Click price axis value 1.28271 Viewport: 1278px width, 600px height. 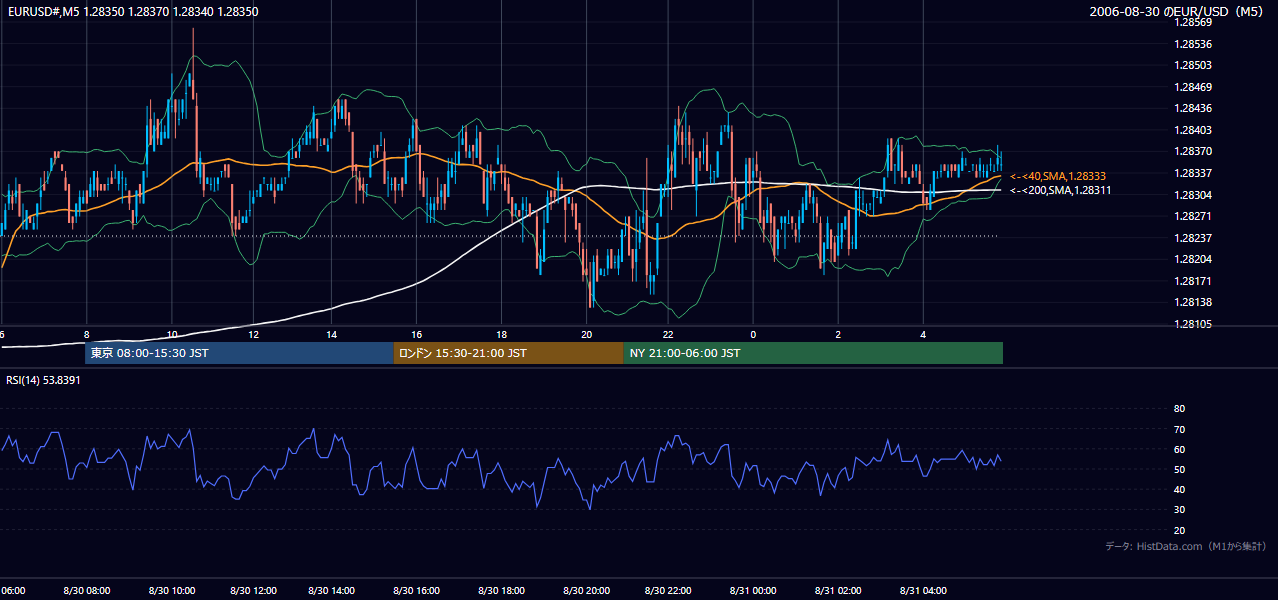click(x=1193, y=216)
